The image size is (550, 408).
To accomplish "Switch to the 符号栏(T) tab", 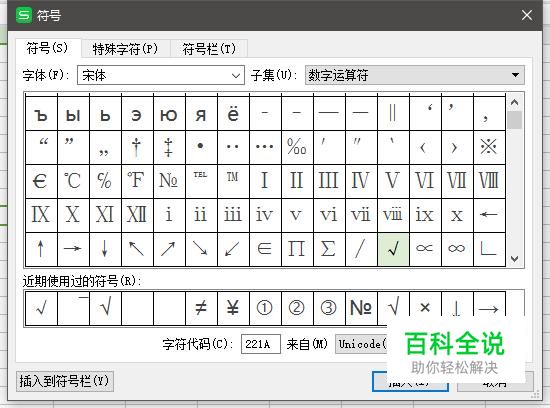I will point(209,49).
